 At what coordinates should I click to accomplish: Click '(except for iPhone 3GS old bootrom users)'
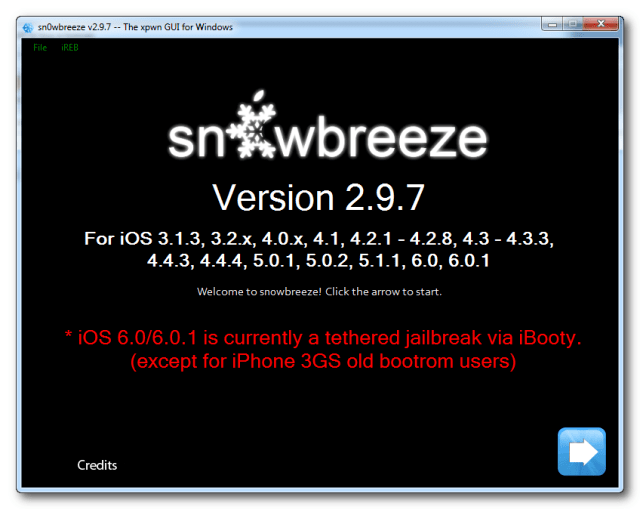pyautogui.click(x=323, y=361)
